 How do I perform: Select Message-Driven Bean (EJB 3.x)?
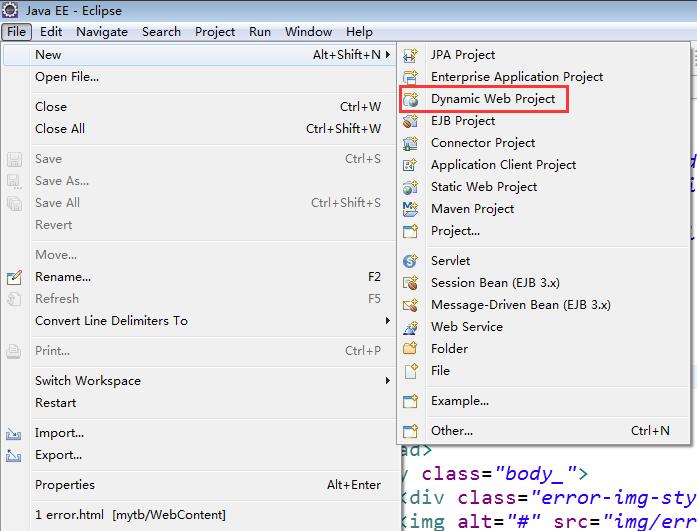click(544, 305)
